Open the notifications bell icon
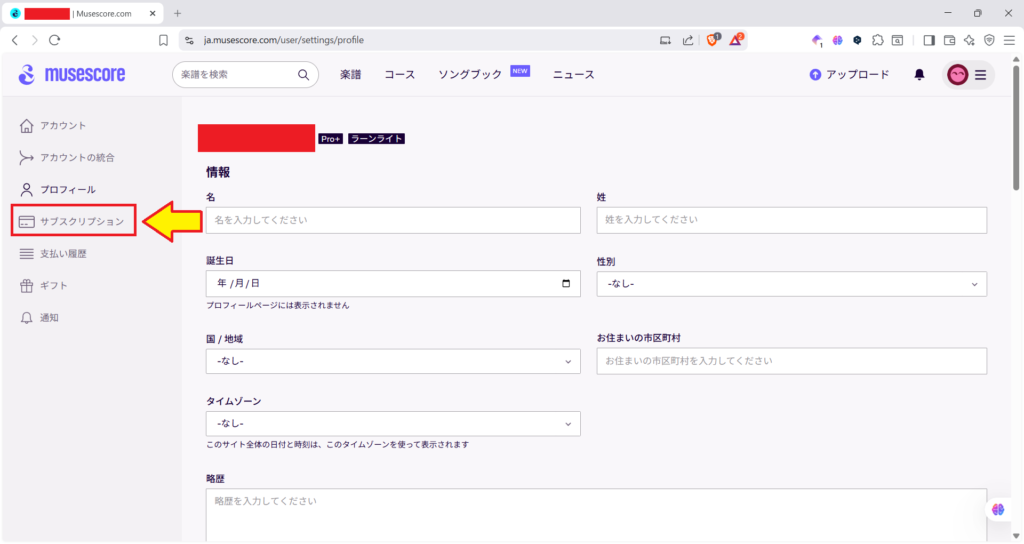This screenshot has height=544, width=1024. (x=919, y=75)
